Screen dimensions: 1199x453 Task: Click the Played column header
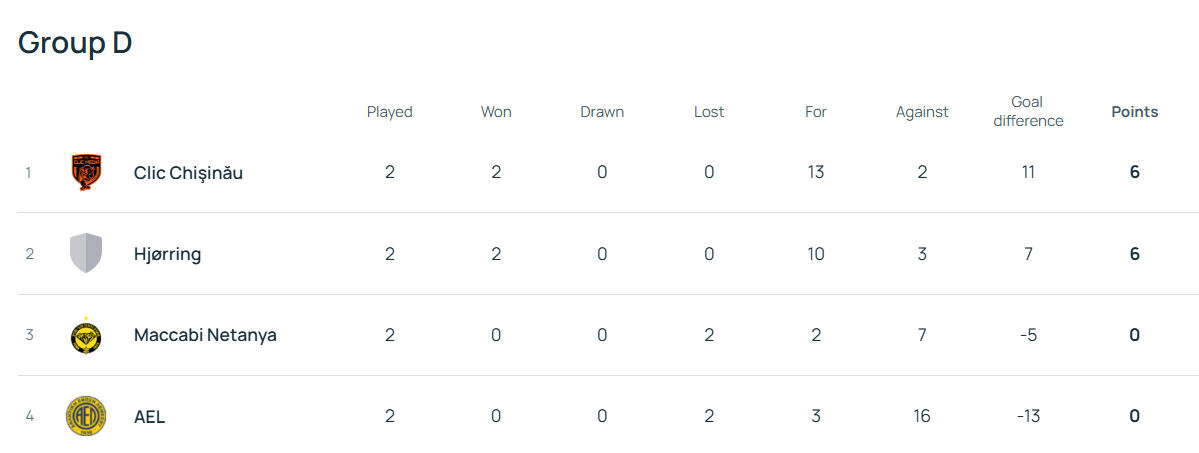click(x=389, y=112)
